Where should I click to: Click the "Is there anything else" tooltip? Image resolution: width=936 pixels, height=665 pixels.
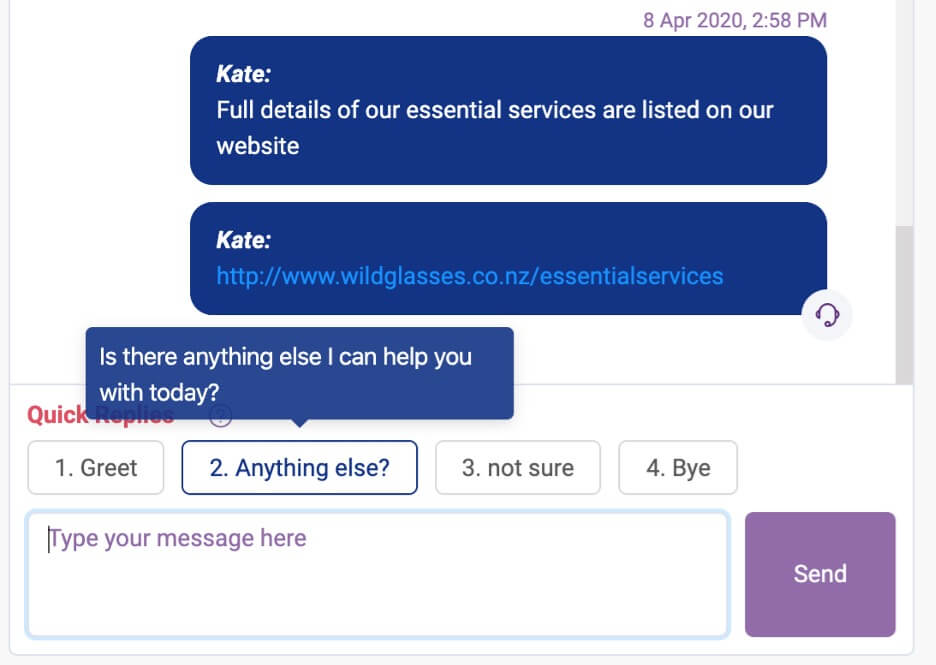click(x=299, y=373)
